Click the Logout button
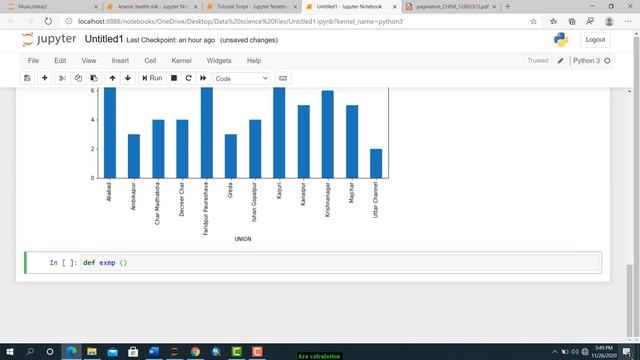The height and width of the screenshot is (360, 640). coord(595,40)
